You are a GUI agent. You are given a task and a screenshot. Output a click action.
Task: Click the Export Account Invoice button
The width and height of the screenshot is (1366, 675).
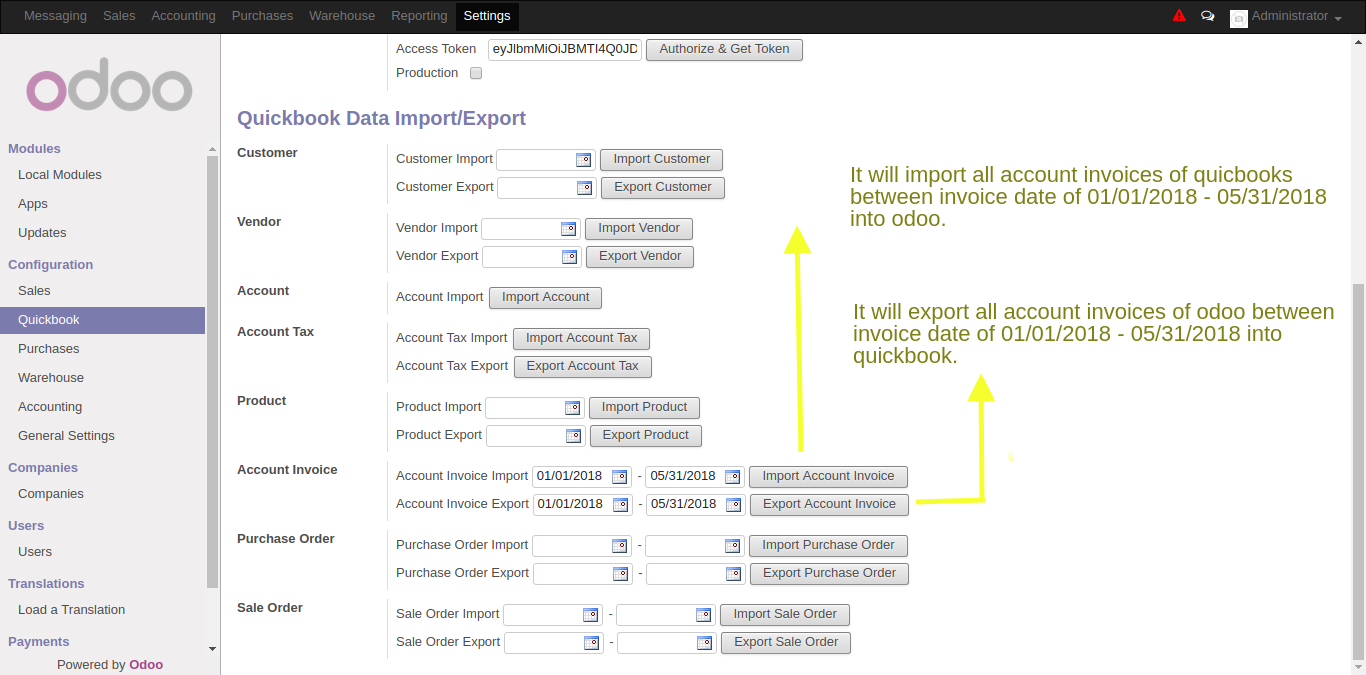(x=830, y=505)
